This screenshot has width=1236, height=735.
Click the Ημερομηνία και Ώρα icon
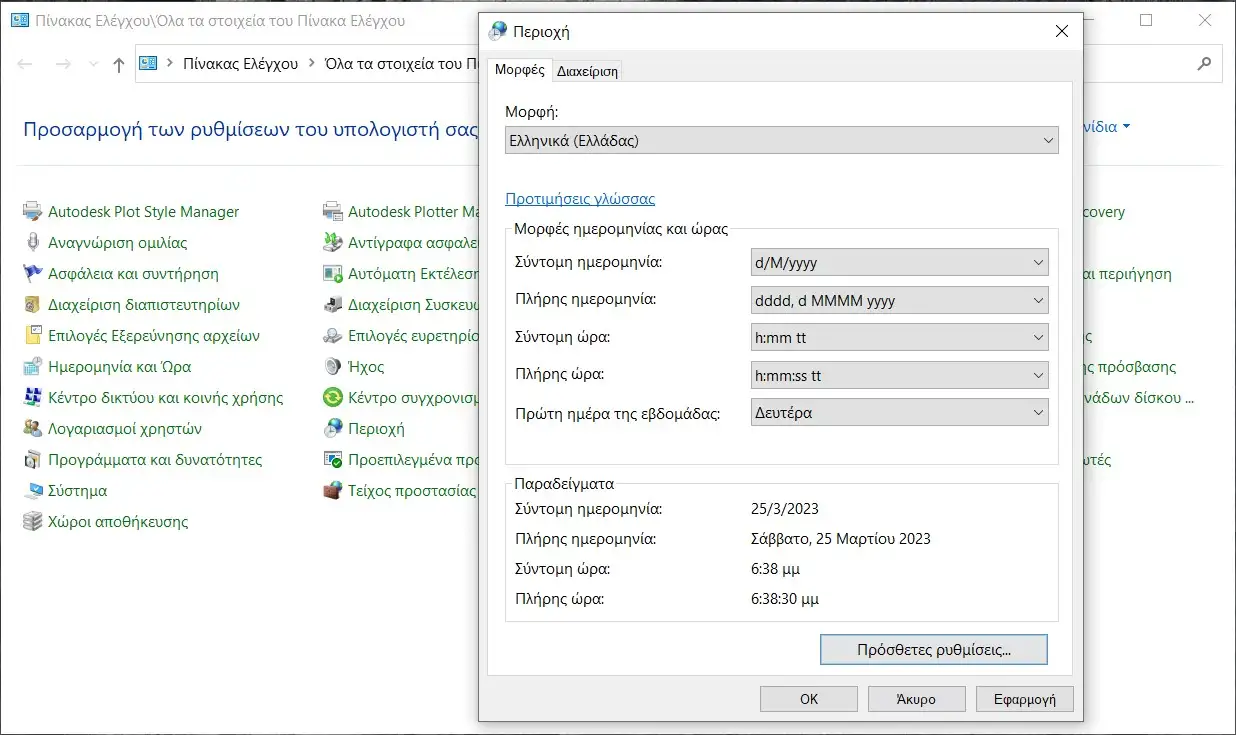tap(33, 367)
